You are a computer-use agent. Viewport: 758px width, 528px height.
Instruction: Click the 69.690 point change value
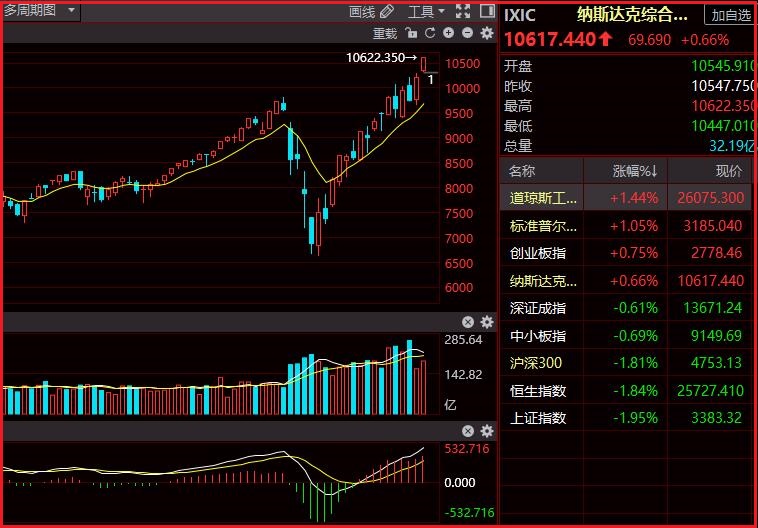point(649,40)
